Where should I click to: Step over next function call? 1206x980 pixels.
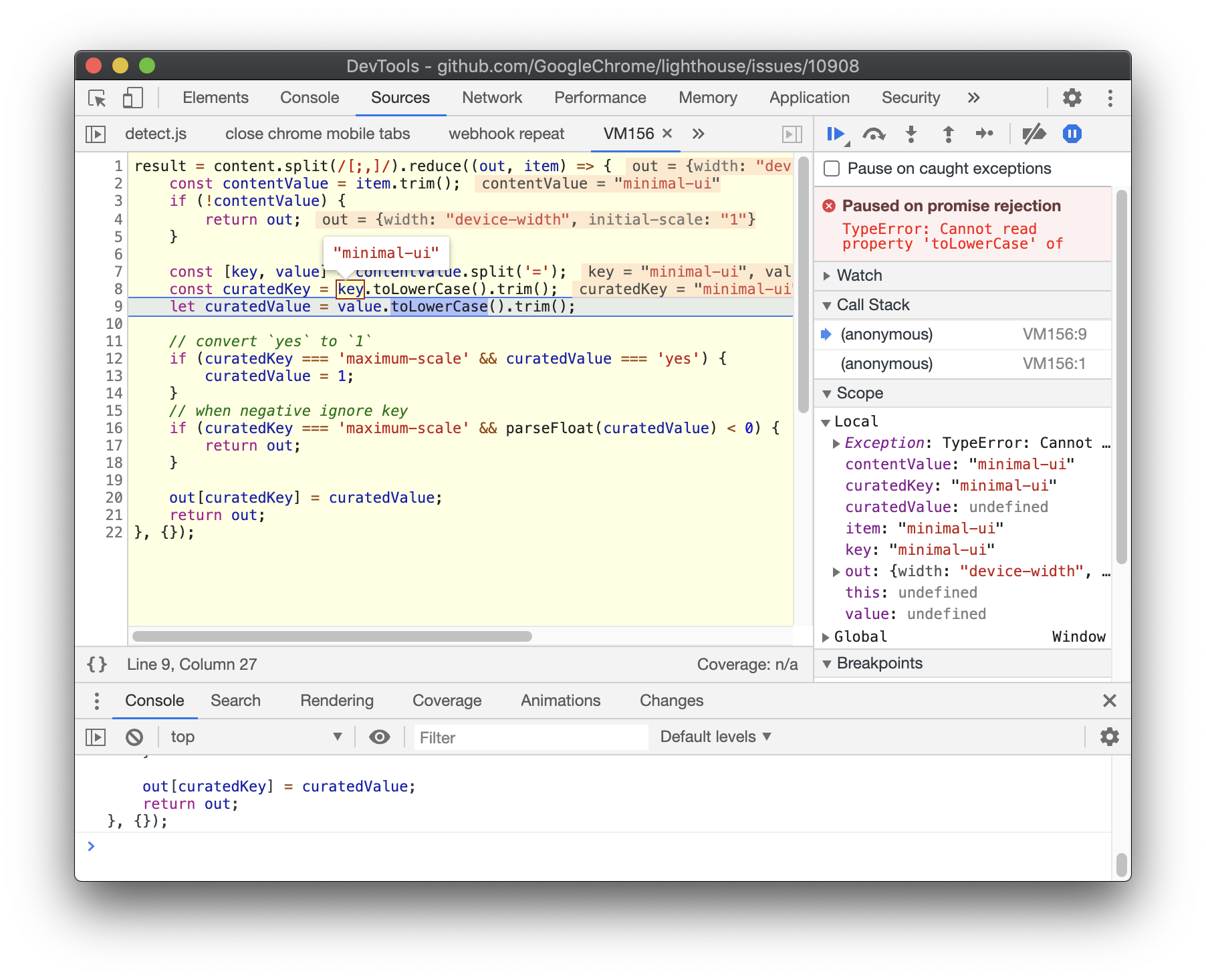tap(874, 134)
